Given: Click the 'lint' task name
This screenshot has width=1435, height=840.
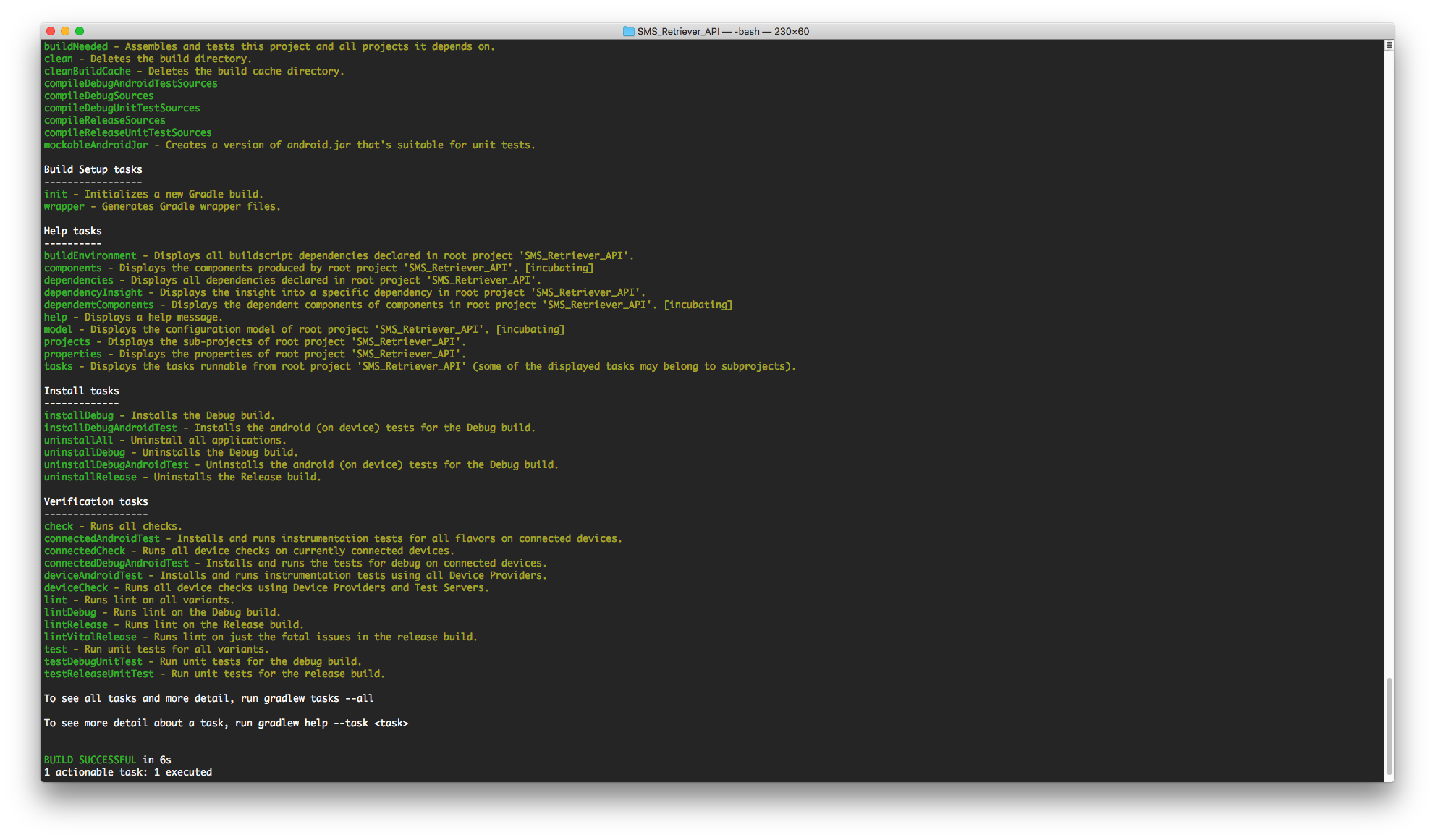Looking at the screenshot, I should tap(56, 600).
